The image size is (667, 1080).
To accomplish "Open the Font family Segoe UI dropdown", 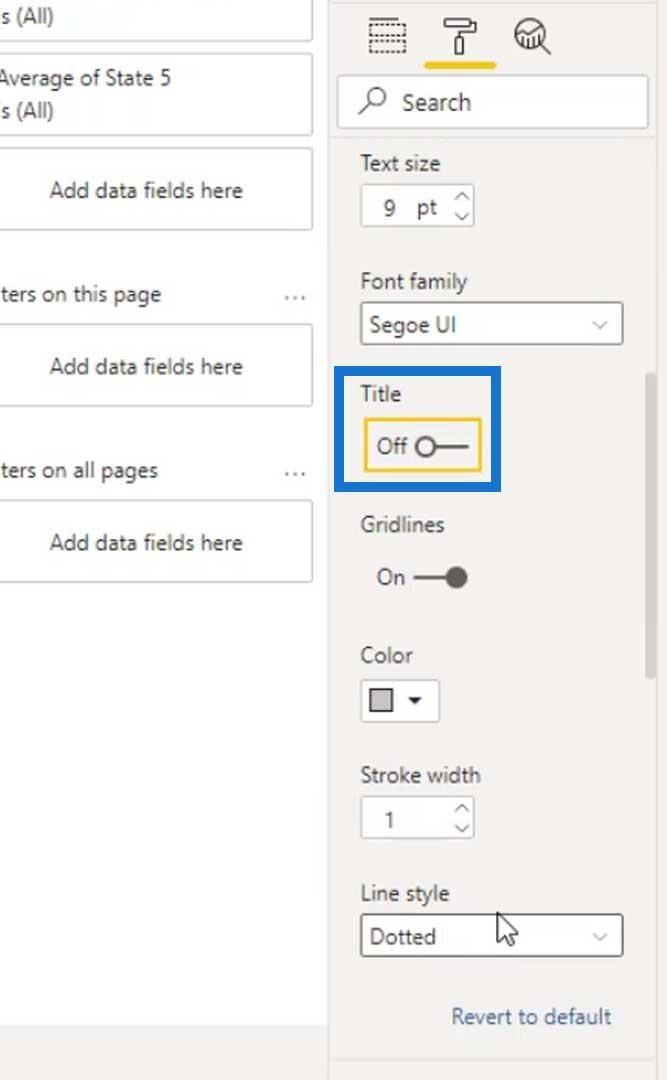I will 491,324.
